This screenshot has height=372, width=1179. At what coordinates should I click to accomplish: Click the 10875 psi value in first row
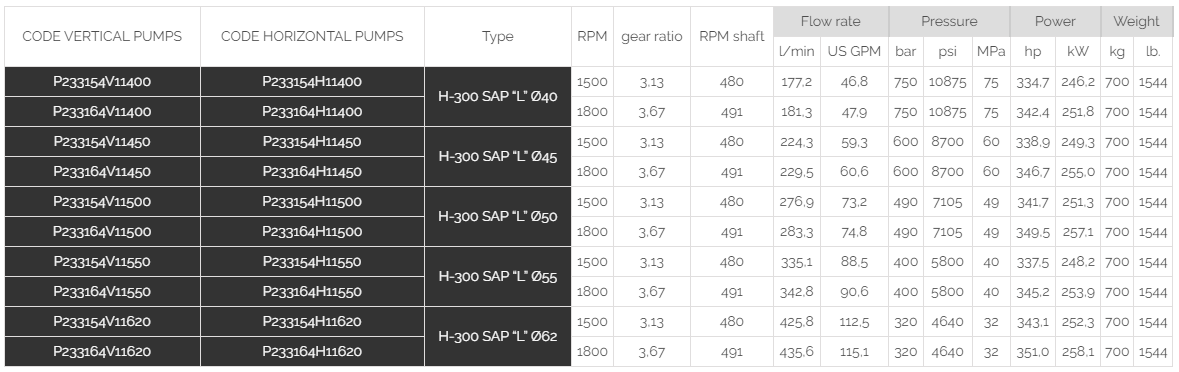click(947, 82)
